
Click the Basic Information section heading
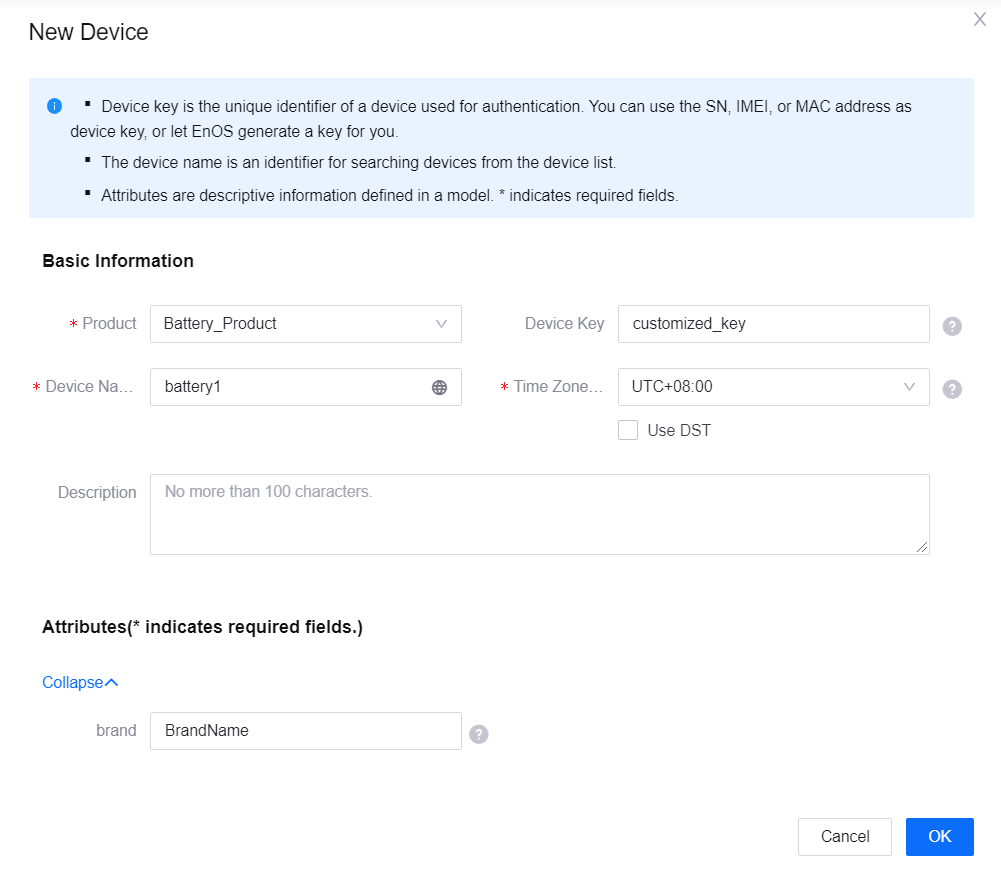tap(118, 261)
